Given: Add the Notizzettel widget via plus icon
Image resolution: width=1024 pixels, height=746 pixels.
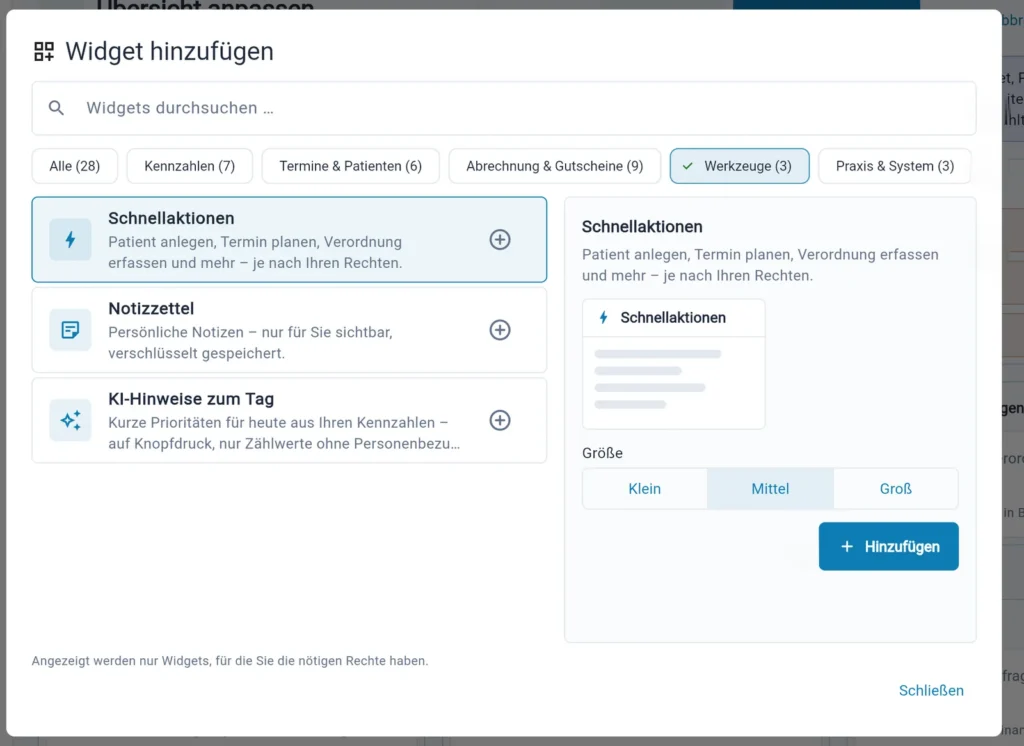Looking at the screenshot, I should click(500, 330).
